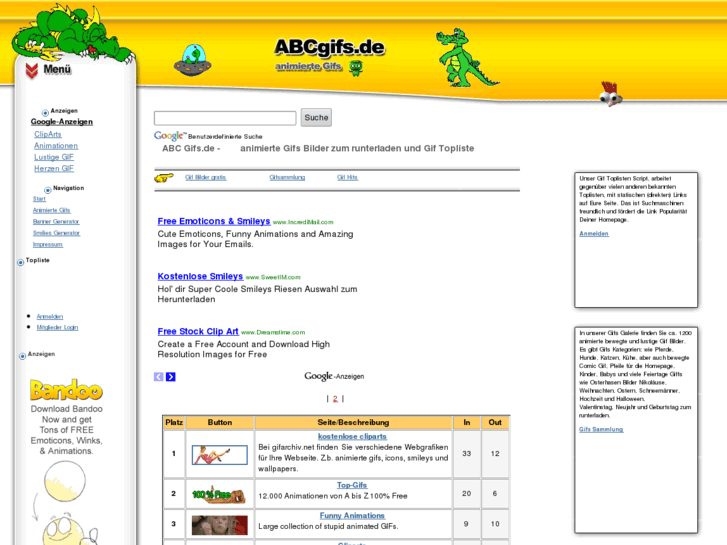The width and height of the screenshot is (727, 545).
Task: Open the Free Stock Clip Art ad
Action: tap(198, 331)
